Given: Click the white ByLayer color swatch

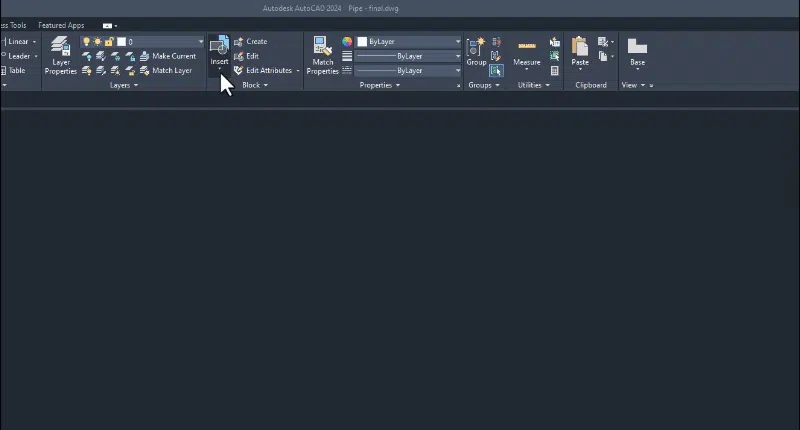Looking at the screenshot, I should [x=362, y=42].
